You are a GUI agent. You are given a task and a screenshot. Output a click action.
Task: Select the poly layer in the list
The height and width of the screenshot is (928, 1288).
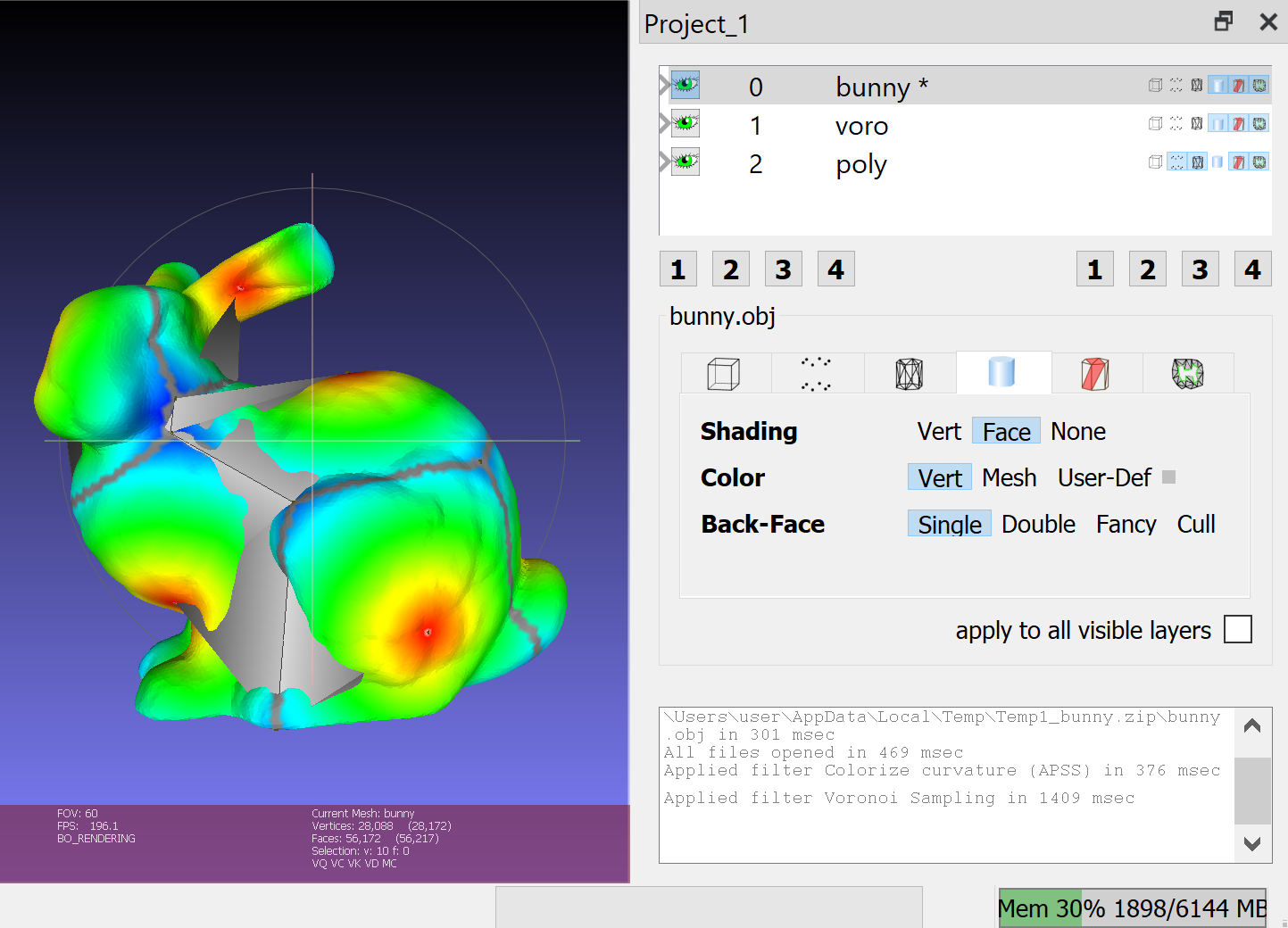[x=860, y=164]
